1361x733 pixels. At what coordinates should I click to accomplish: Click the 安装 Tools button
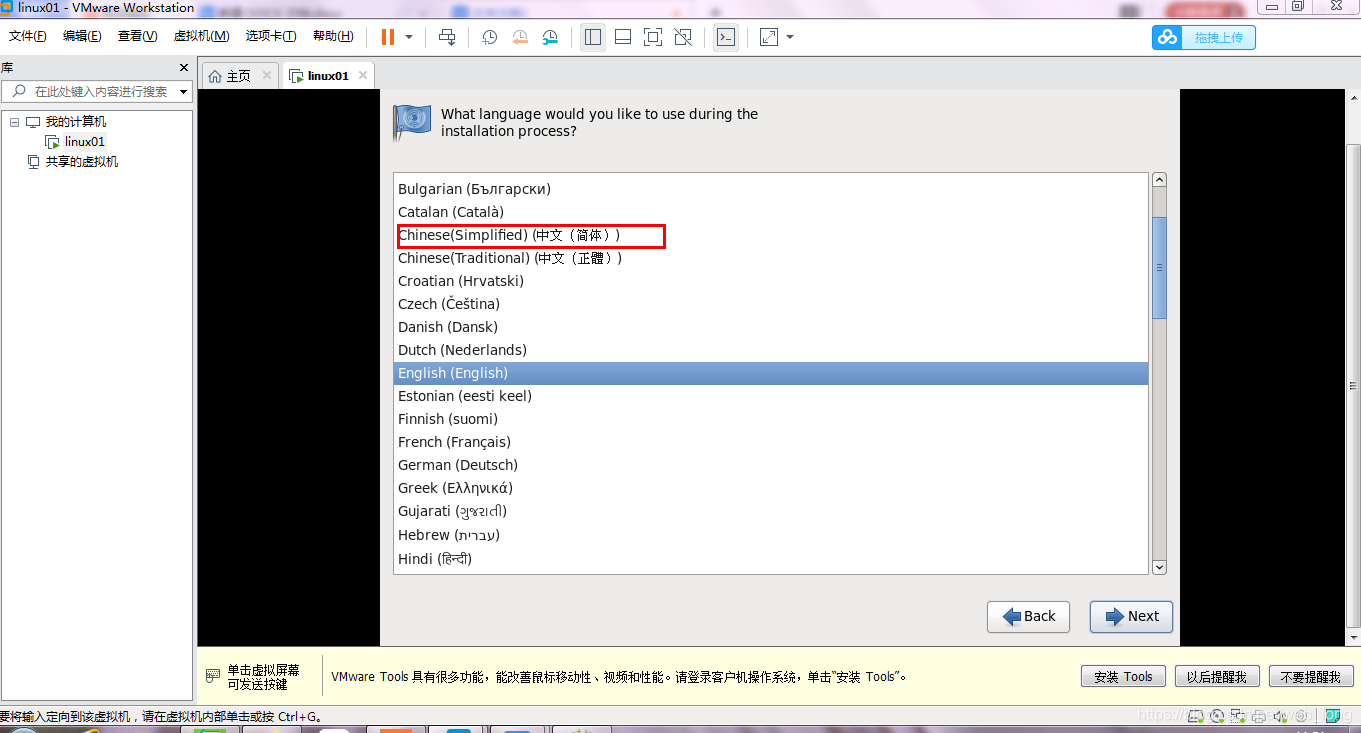(x=1123, y=677)
